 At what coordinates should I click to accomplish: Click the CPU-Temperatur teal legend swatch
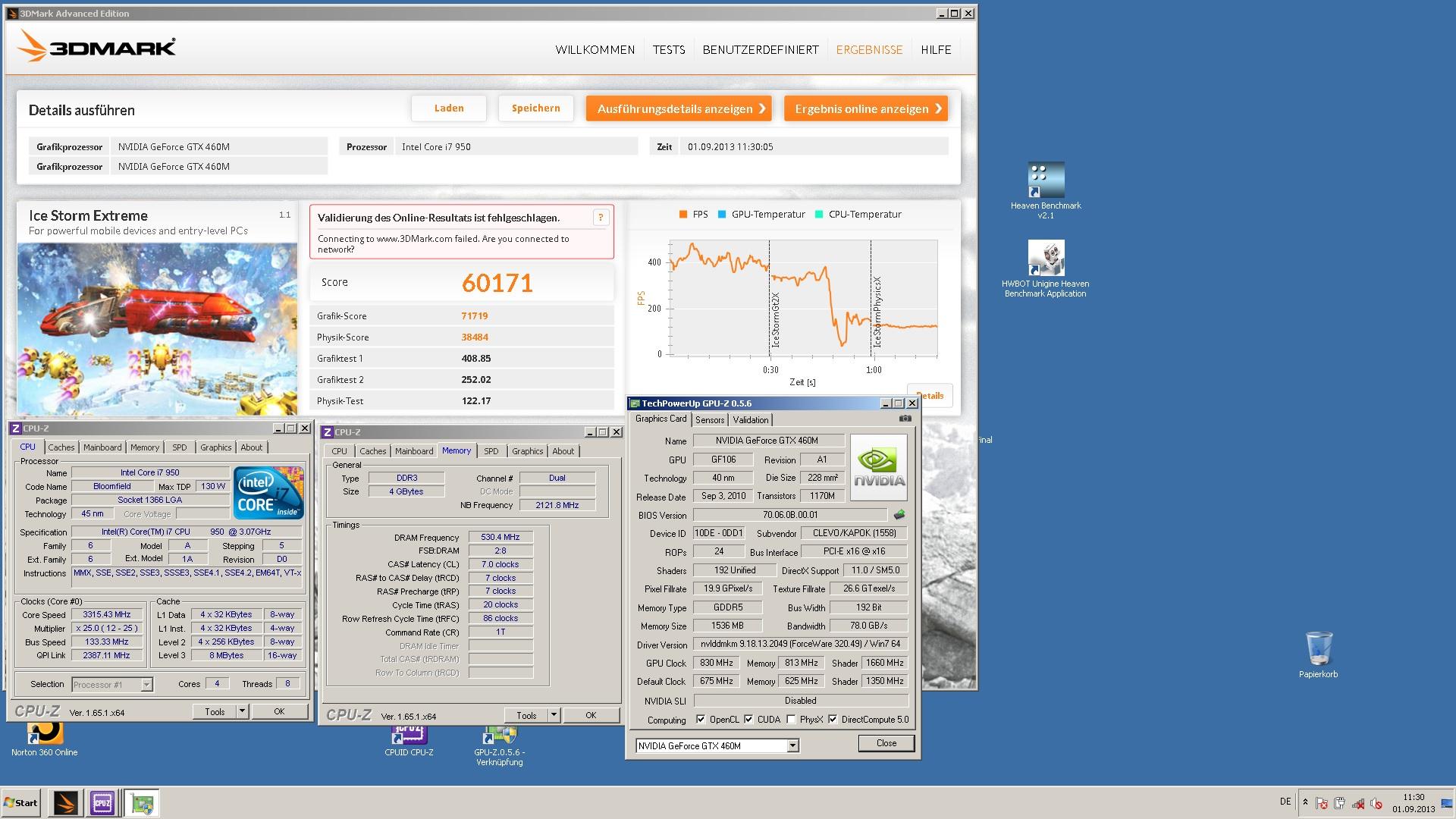[x=819, y=215]
